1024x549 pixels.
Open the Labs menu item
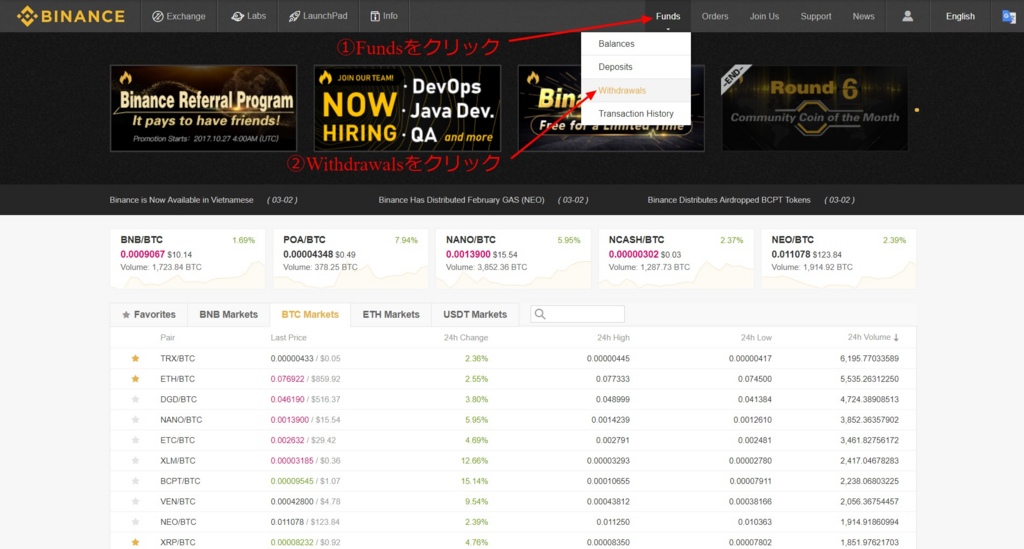[x=248, y=16]
